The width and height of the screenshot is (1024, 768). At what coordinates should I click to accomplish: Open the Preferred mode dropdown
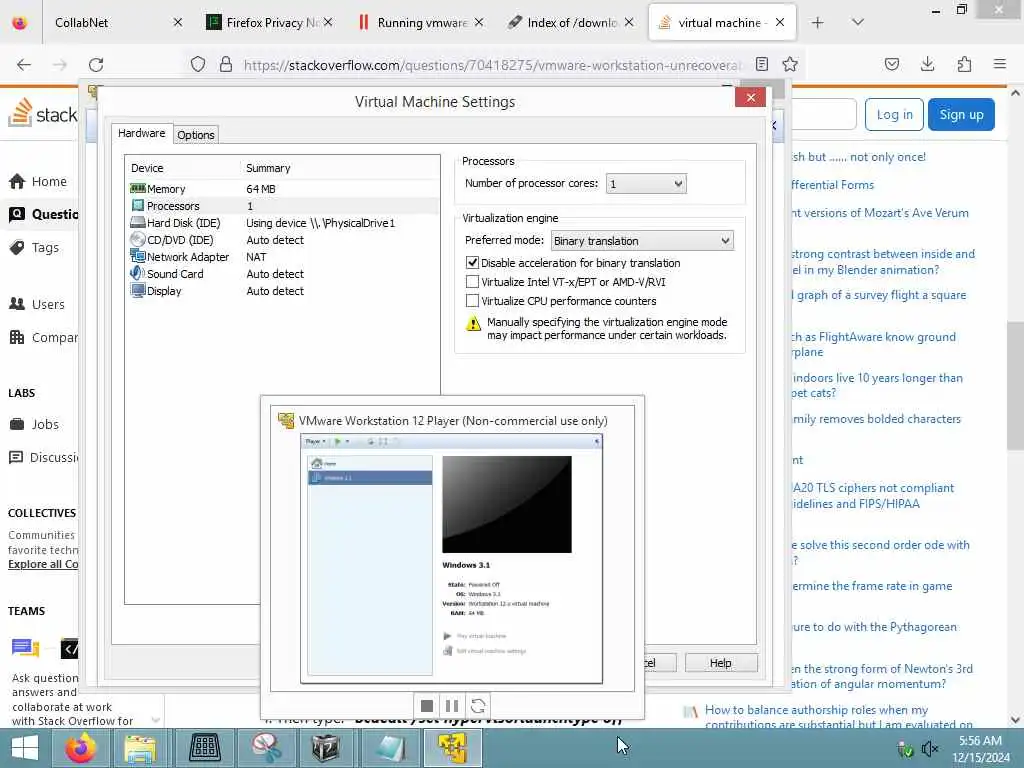point(642,241)
